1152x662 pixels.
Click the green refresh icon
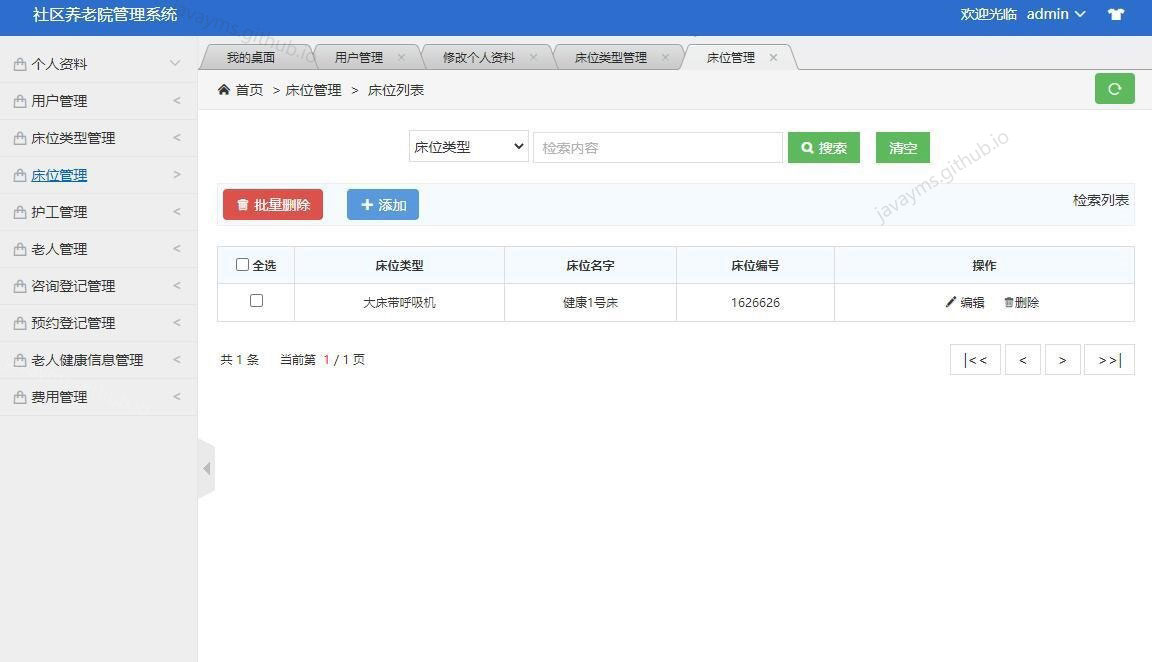[x=1114, y=88]
